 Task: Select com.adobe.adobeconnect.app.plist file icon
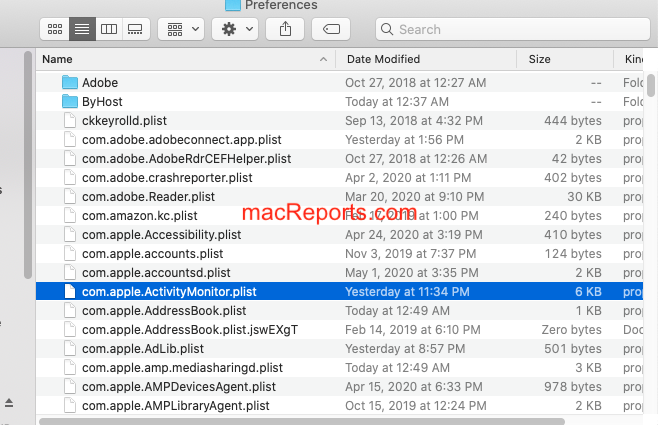point(70,139)
